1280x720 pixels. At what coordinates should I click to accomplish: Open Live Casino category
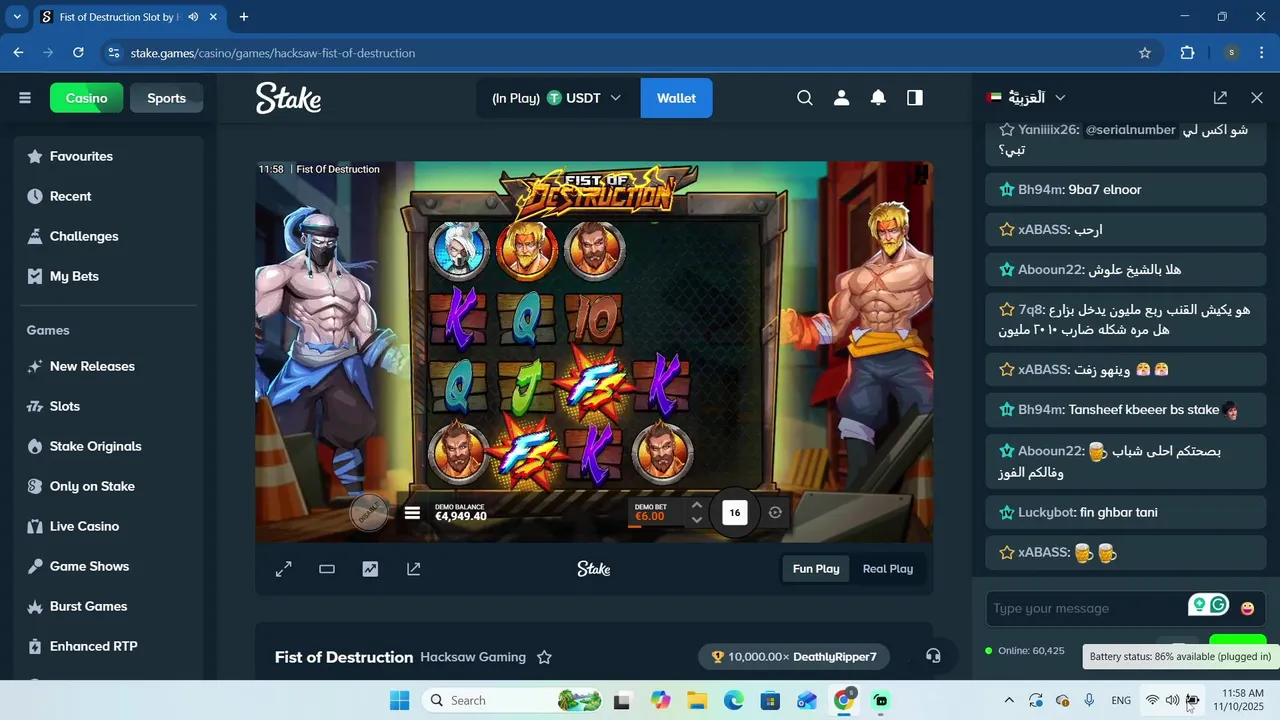[x=110, y=526]
